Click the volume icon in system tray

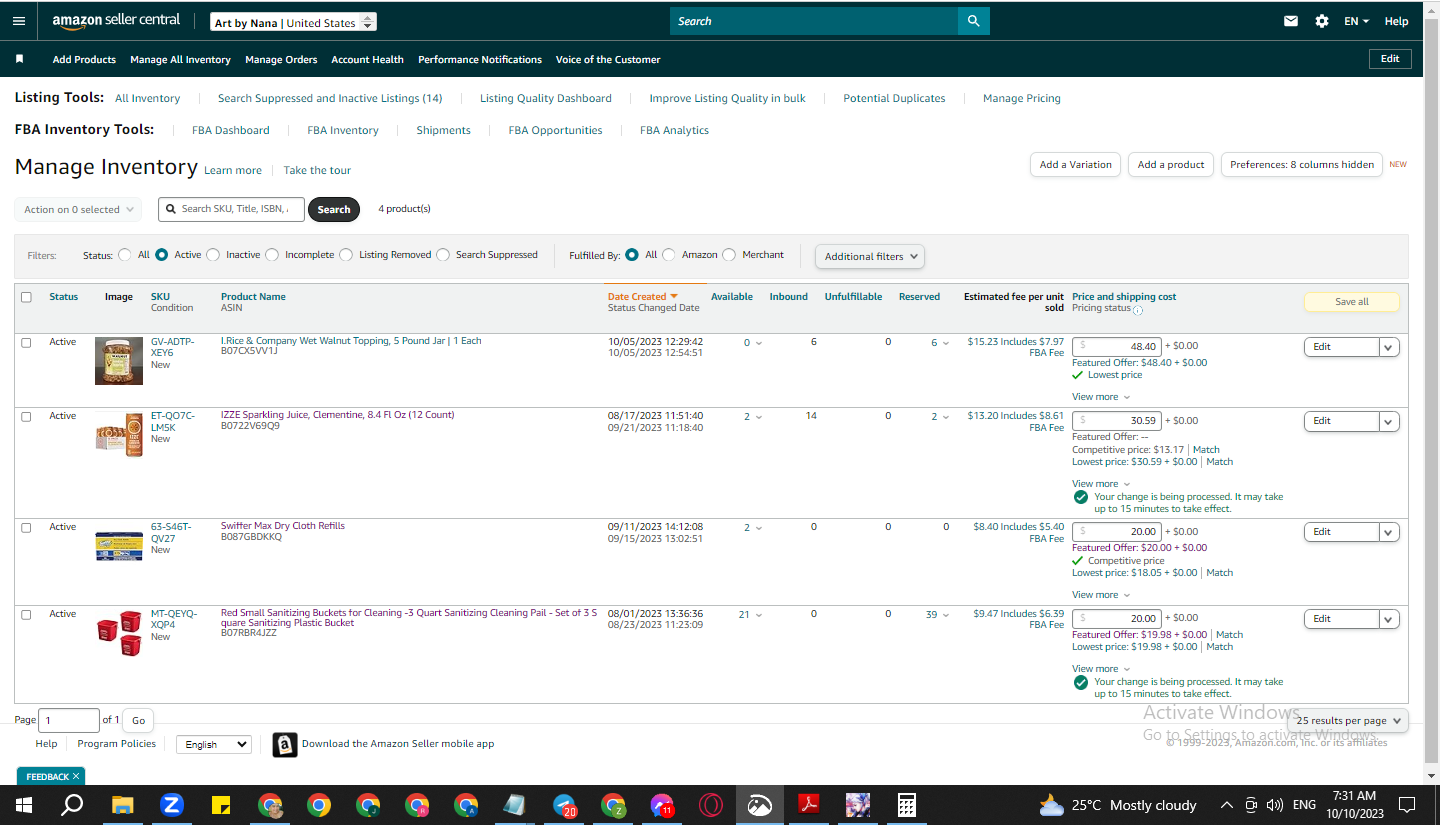1274,805
